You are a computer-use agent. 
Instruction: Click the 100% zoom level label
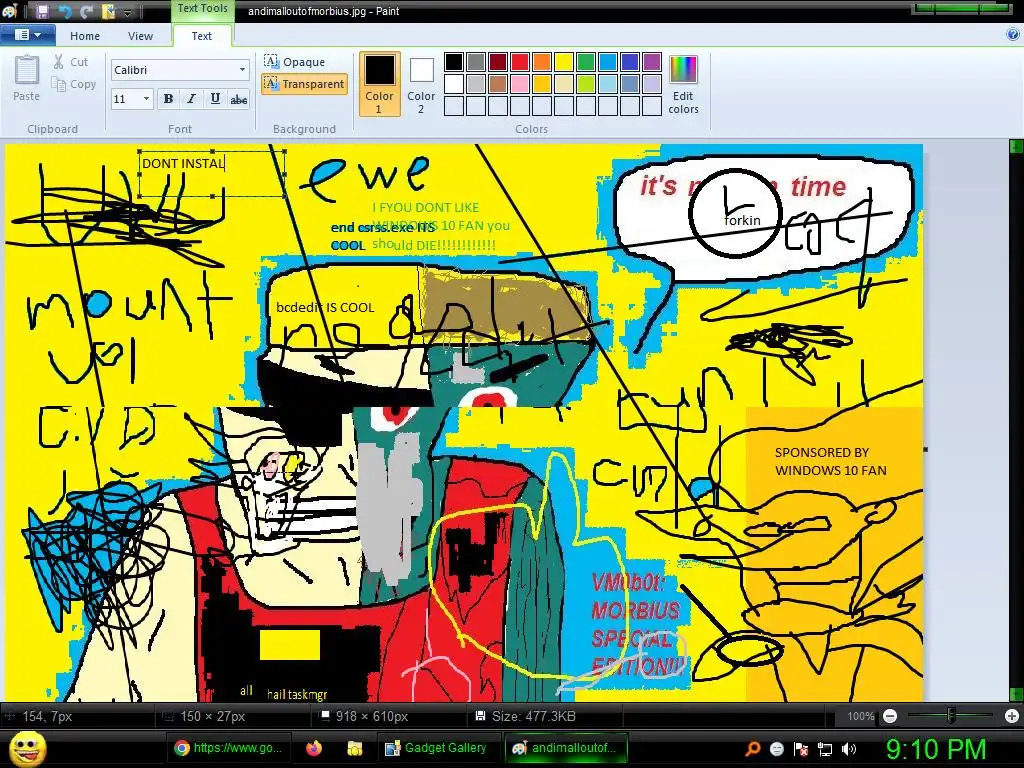860,716
